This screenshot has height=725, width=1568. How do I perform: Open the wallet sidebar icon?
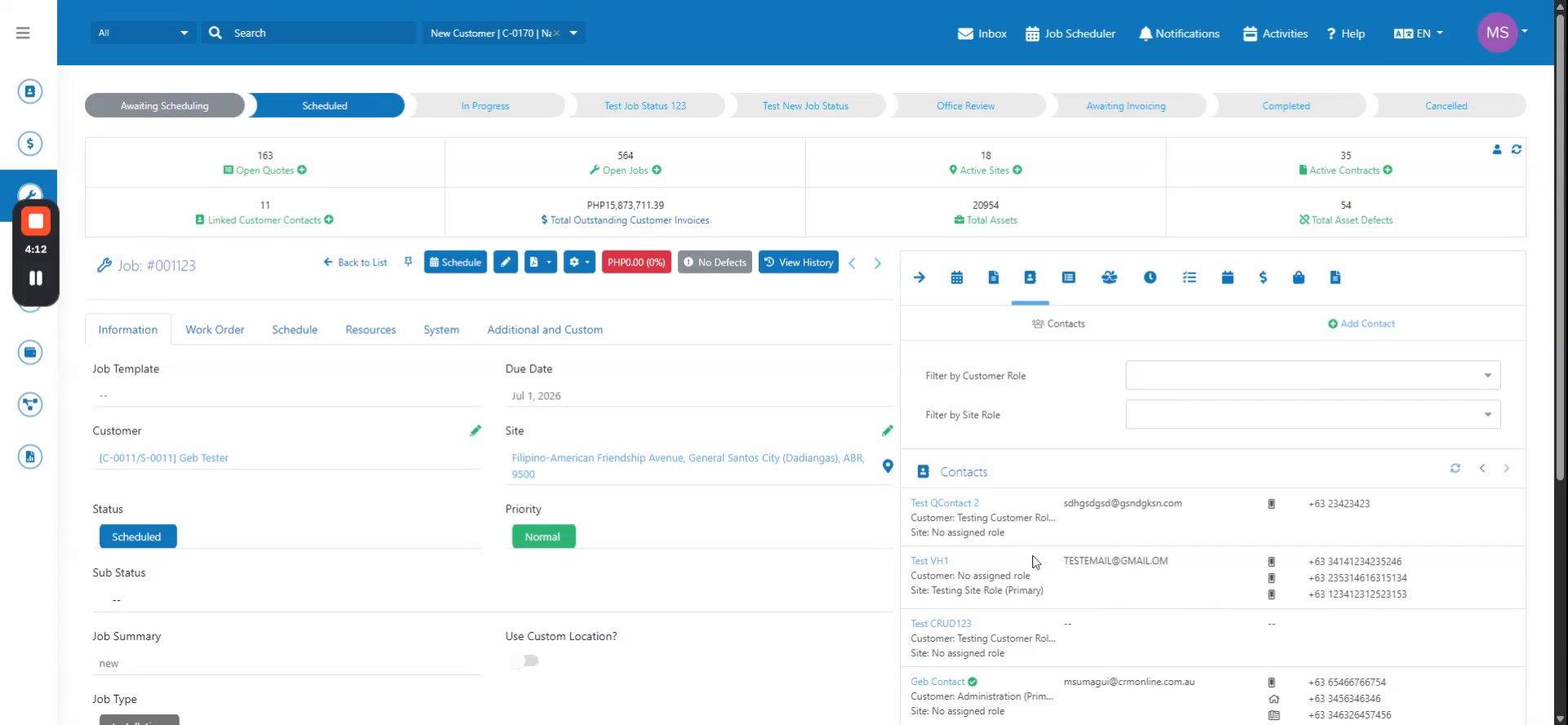coord(30,353)
